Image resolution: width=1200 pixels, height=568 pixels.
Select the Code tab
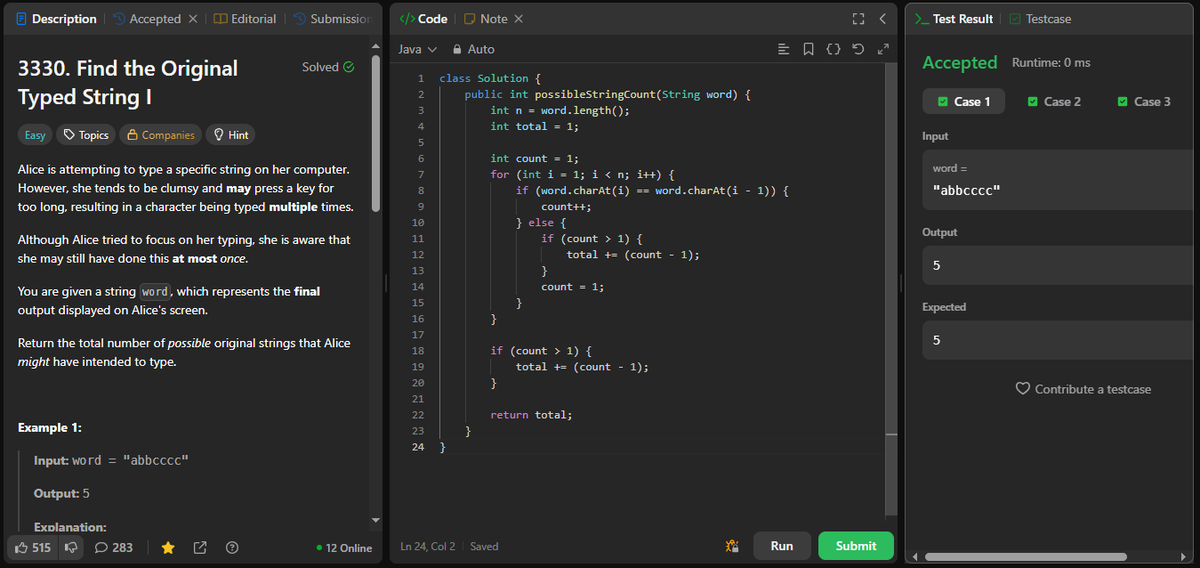click(x=423, y=19)
